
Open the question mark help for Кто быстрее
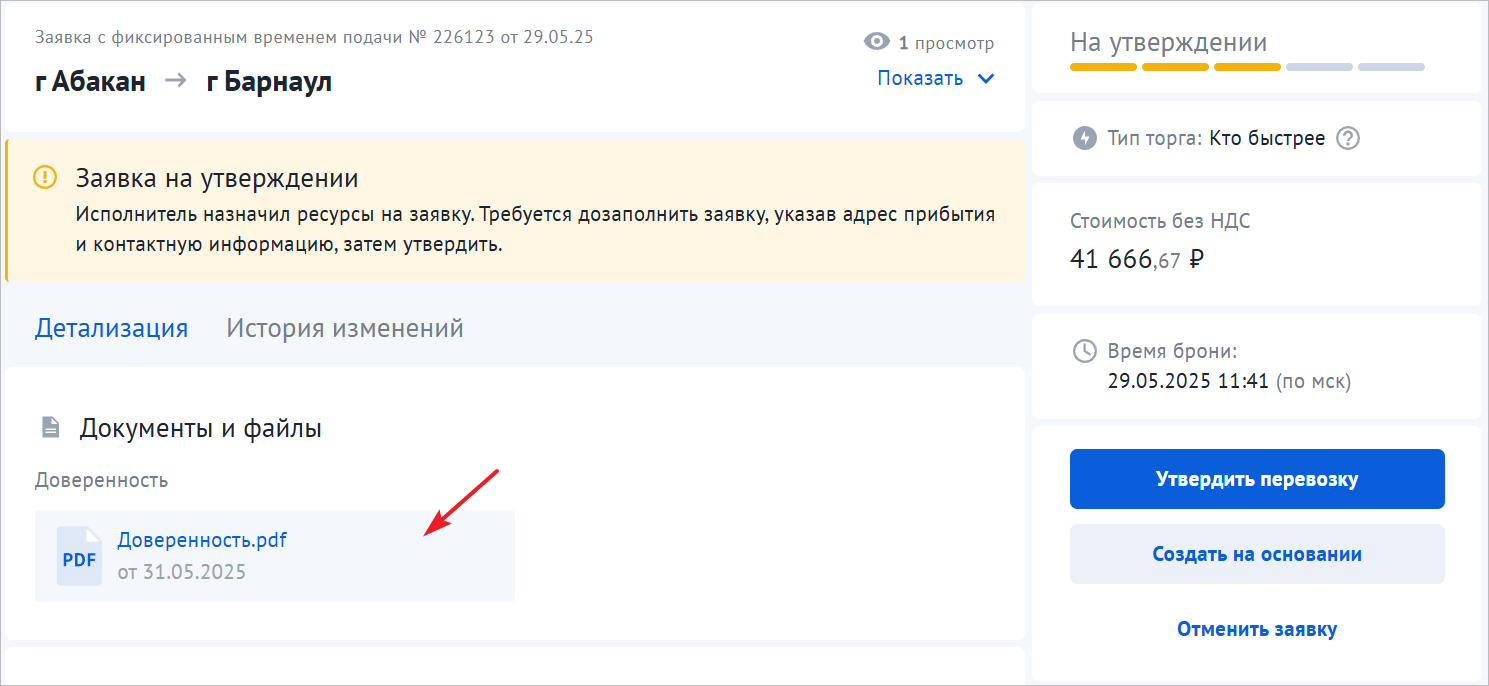[x=1349, y=138]
